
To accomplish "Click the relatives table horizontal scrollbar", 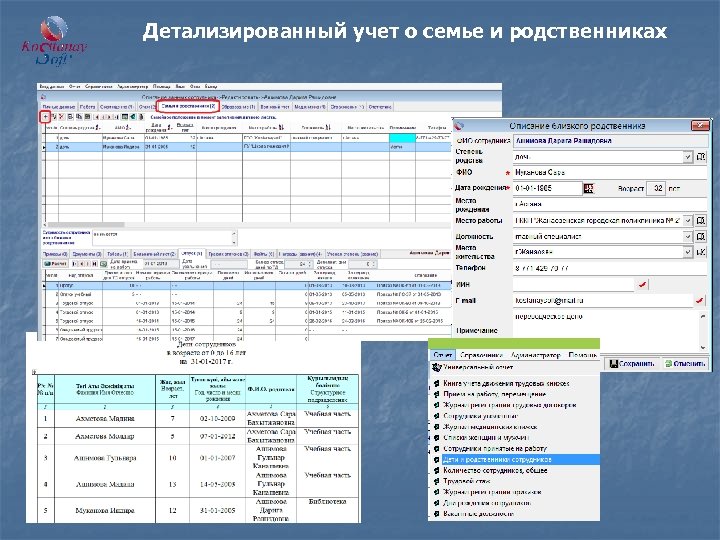I will 84,225.
